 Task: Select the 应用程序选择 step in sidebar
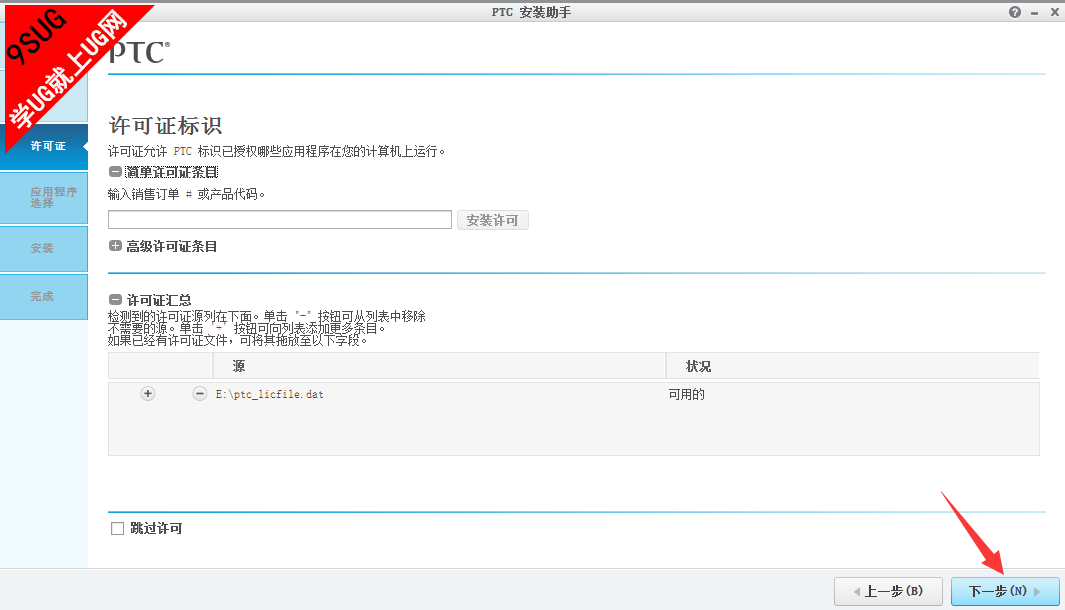coord(44,198)
